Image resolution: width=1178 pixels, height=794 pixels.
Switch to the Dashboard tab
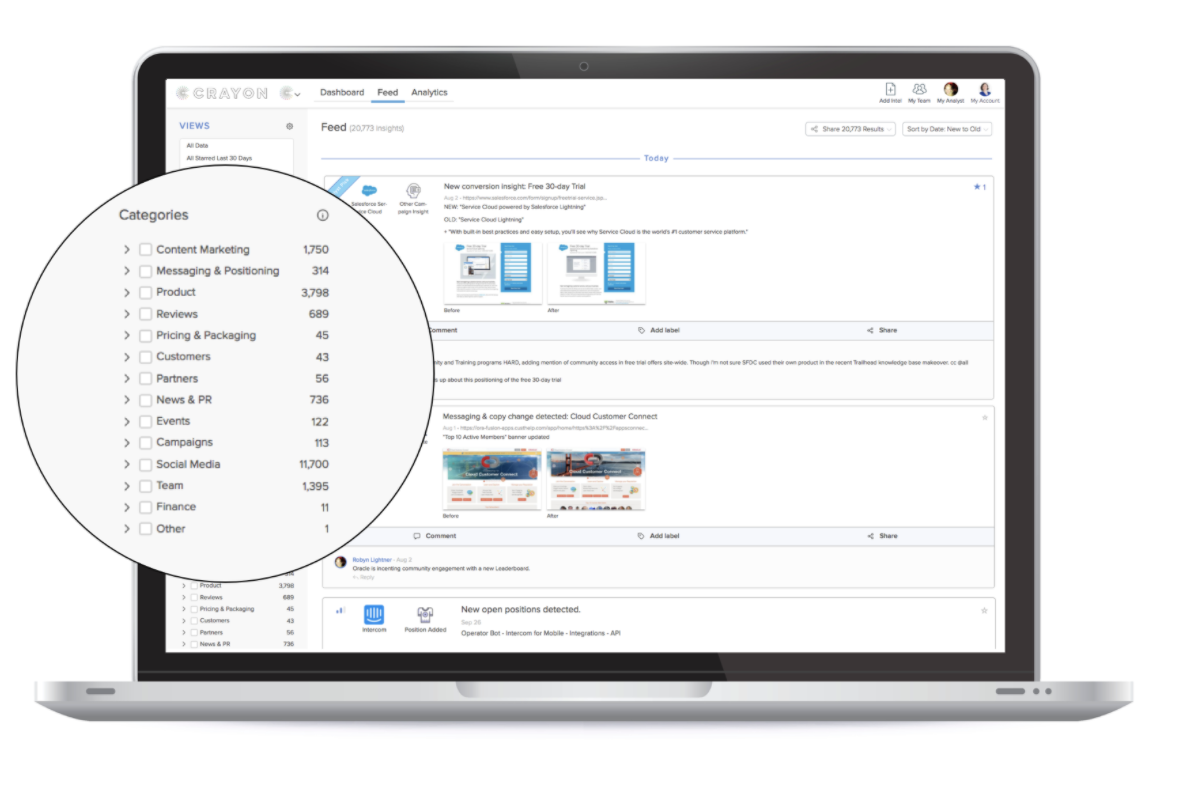click(x=342, y=92)
